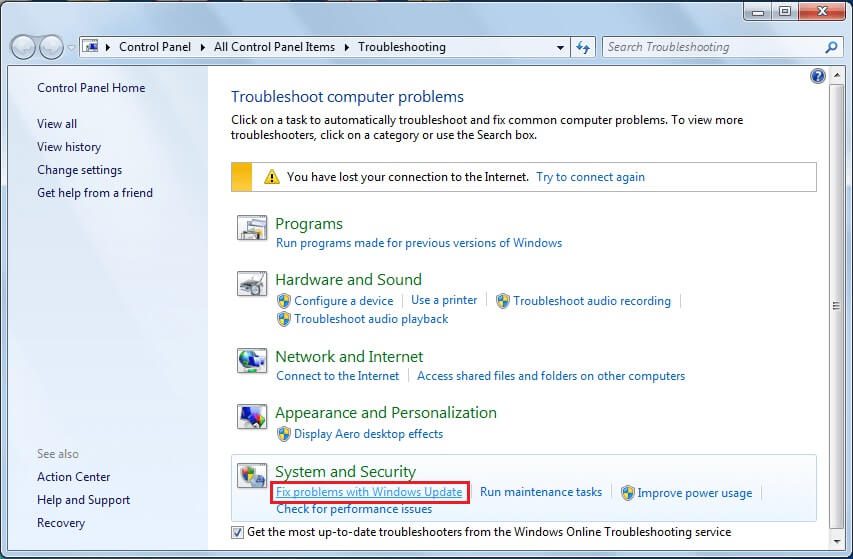
Task: Click Fix problems with Windows Update
Action: [x=369, y=492]
